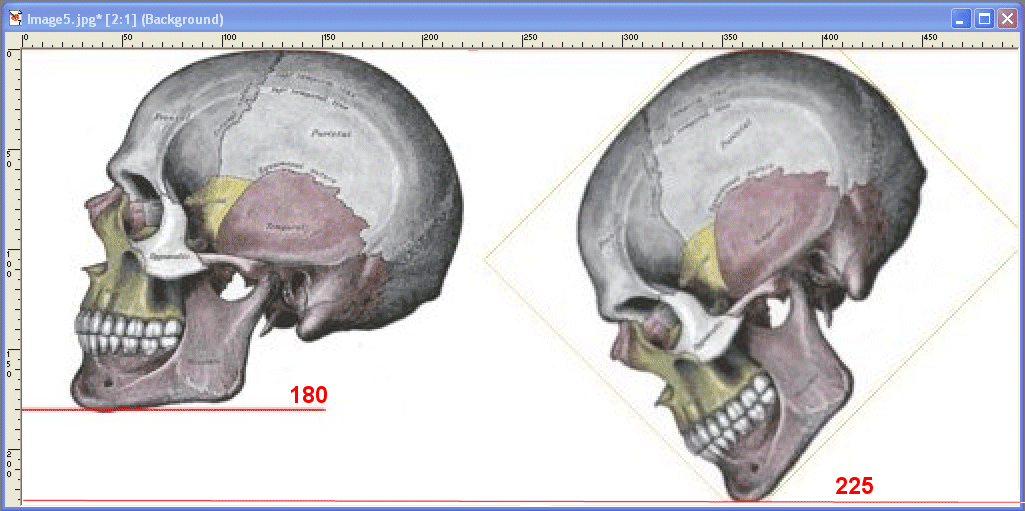
Task: Click the 300 mark on horizontal ruler
Action: (x=629, y=40)
